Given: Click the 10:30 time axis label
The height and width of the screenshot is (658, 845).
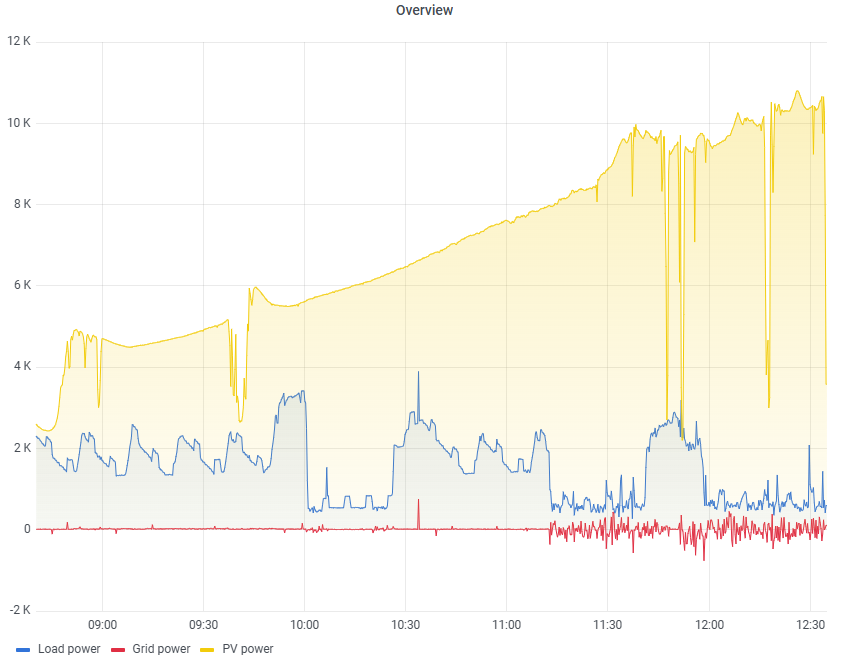Looking at the screenshot, I should point(406,625).
